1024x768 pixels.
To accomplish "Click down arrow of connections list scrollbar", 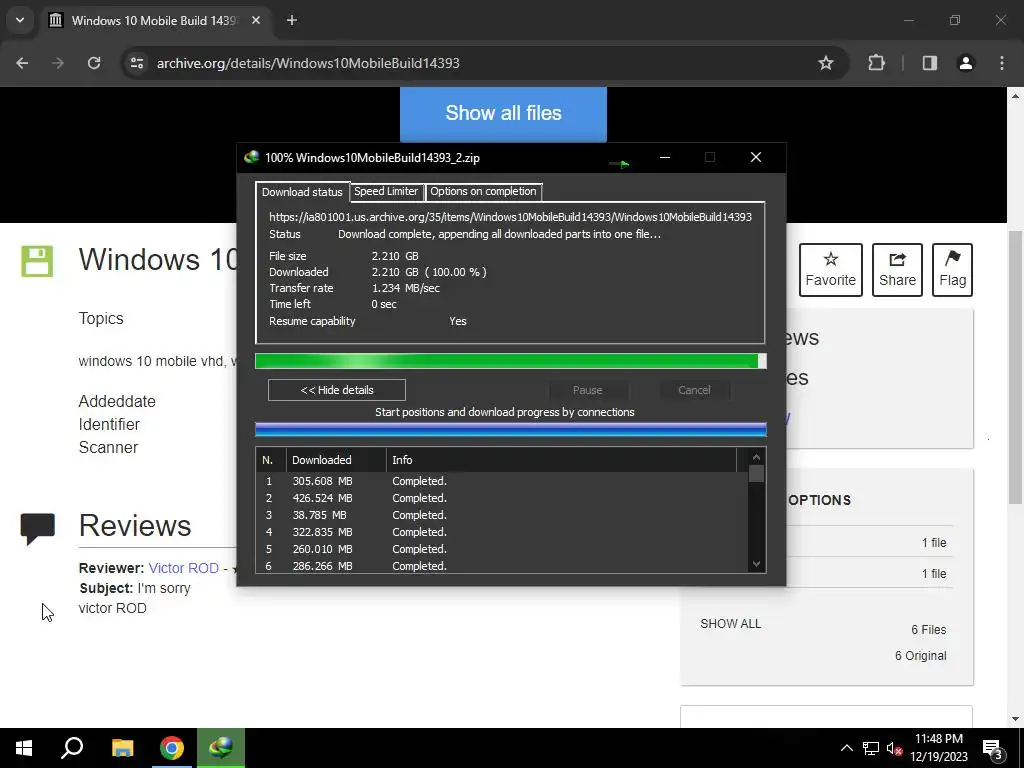I will (x=756, y=564).
